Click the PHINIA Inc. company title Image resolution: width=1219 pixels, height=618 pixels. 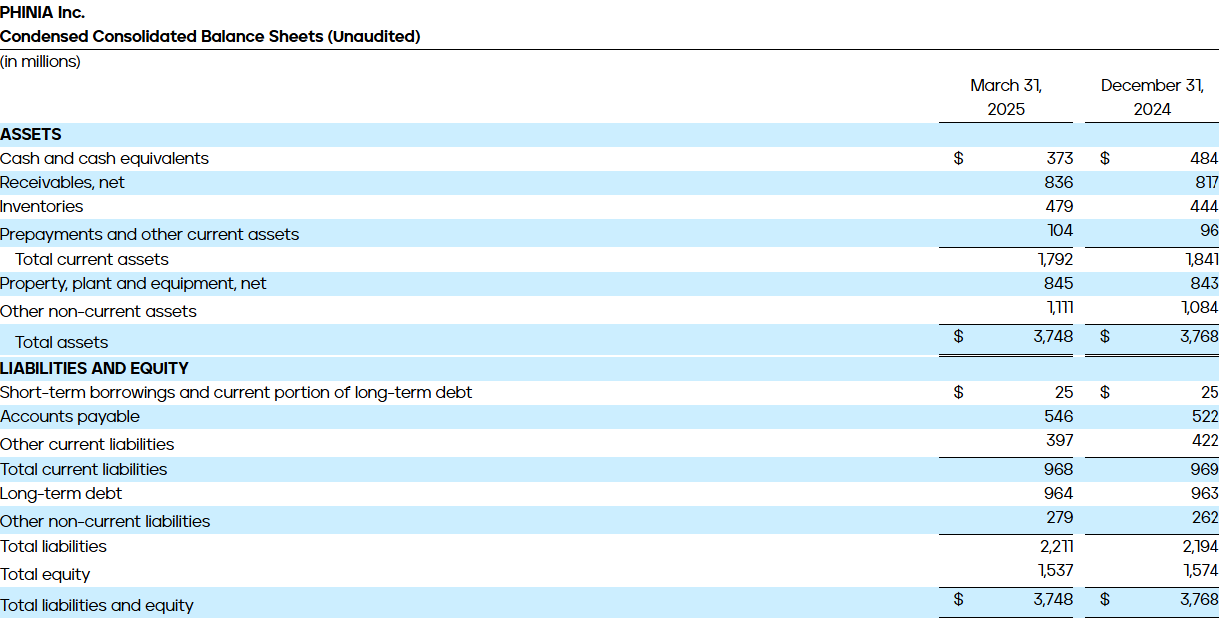(x=44, y=13)
